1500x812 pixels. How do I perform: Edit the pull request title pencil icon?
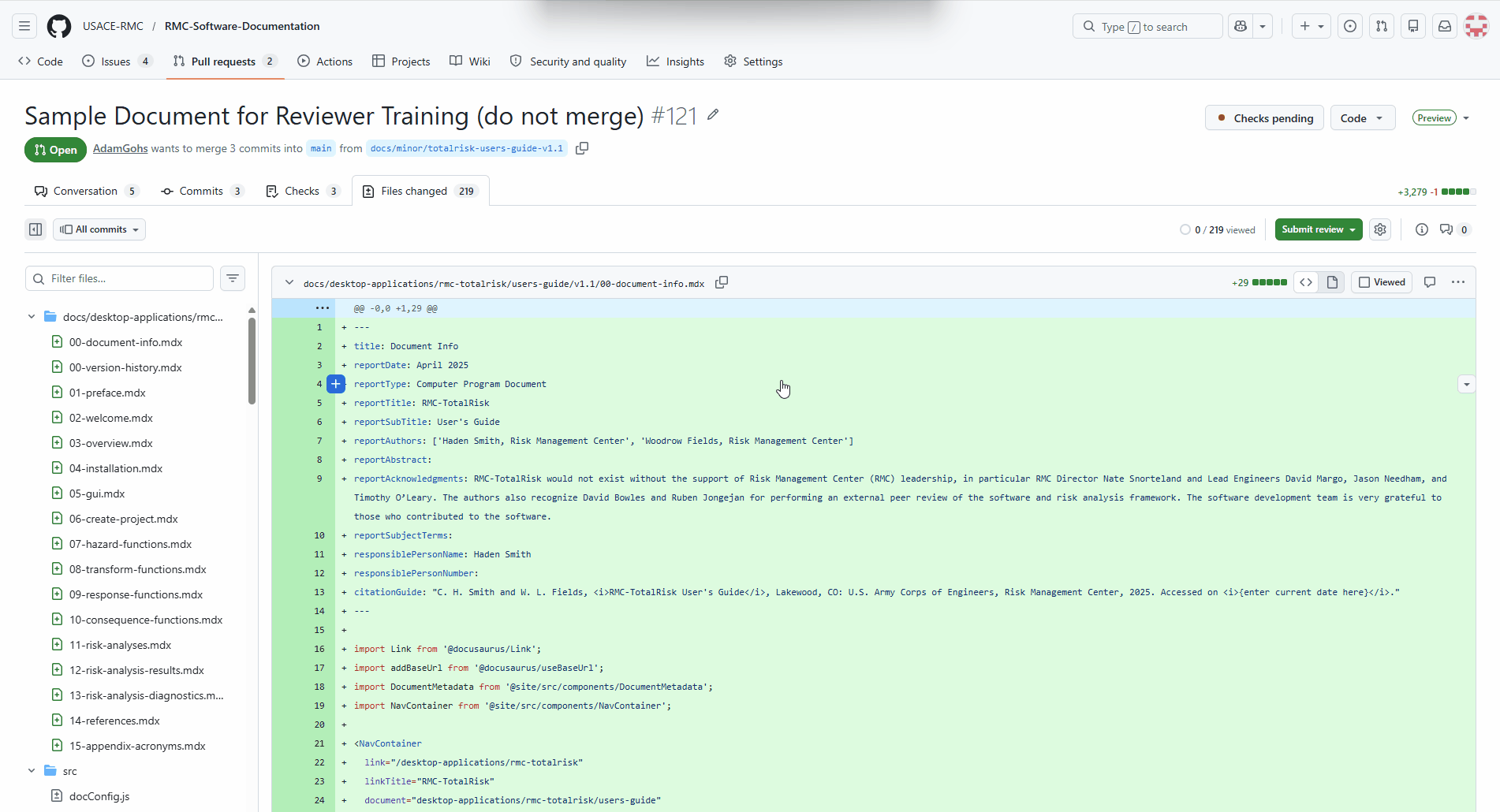tap(713, 115)
